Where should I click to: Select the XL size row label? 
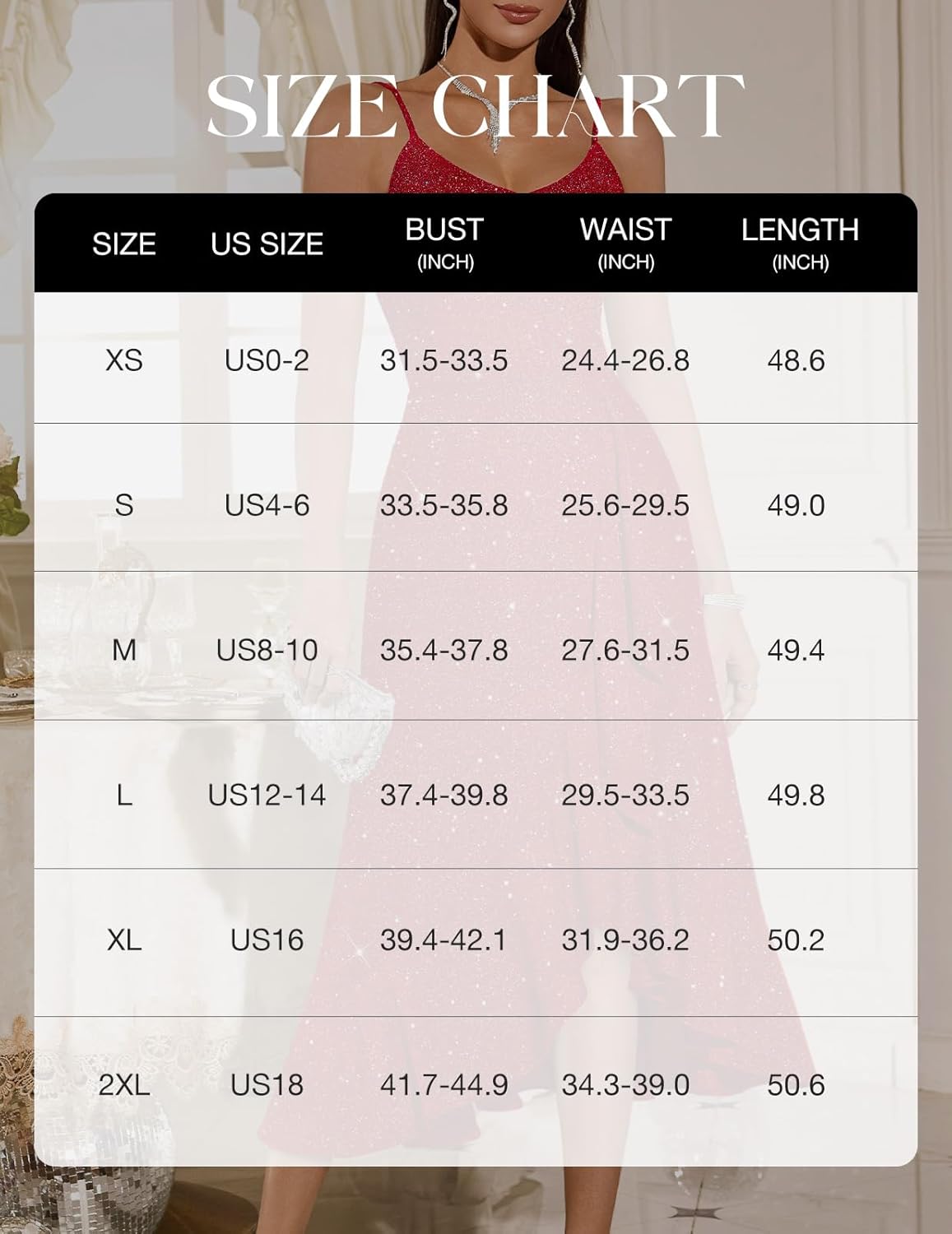pos(124,939)
